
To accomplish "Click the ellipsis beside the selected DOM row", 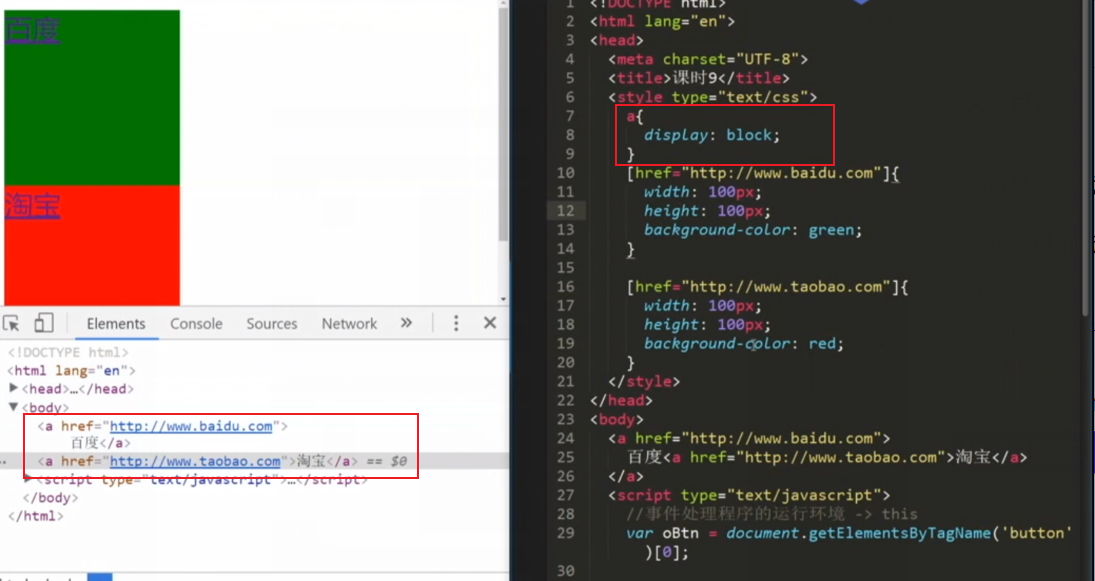I will 3,462.
